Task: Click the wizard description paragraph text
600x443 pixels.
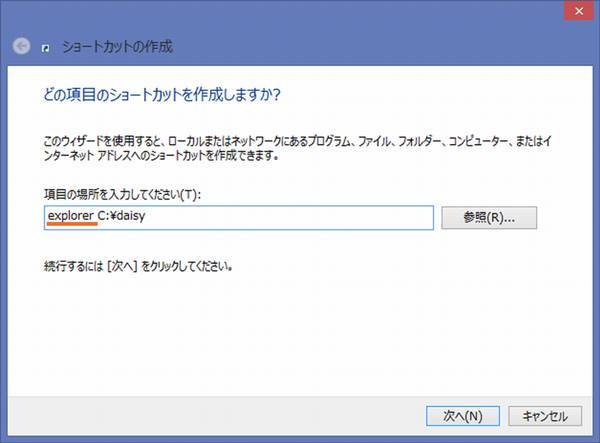Action: (297, 148)
